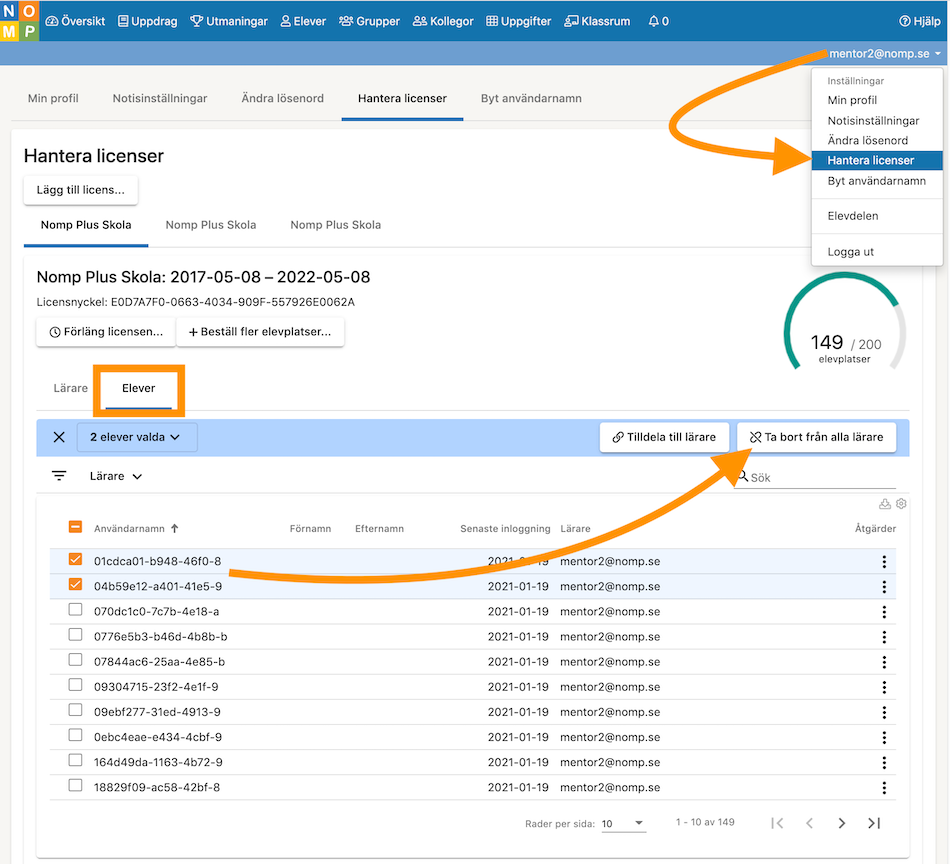Sort by Lärare column header
The height and width of the screenshot is (864, 950).
(x=575, y=528)
